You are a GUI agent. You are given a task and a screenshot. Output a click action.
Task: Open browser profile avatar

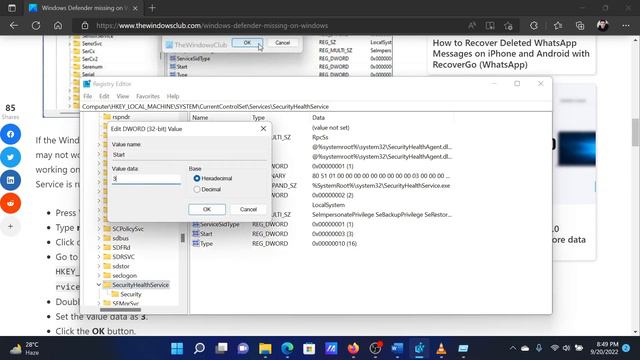coord(603,26)
